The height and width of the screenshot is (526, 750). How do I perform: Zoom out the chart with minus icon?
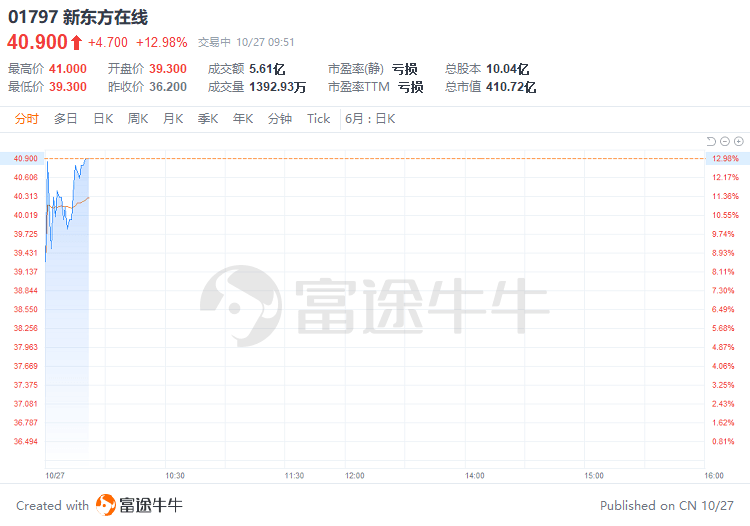click(725, 141)
